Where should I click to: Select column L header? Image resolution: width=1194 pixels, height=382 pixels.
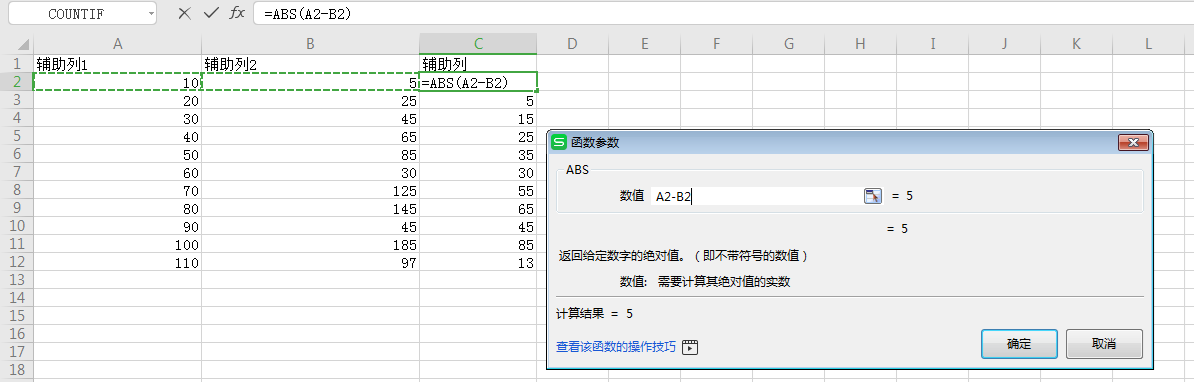coord(1148,44)
